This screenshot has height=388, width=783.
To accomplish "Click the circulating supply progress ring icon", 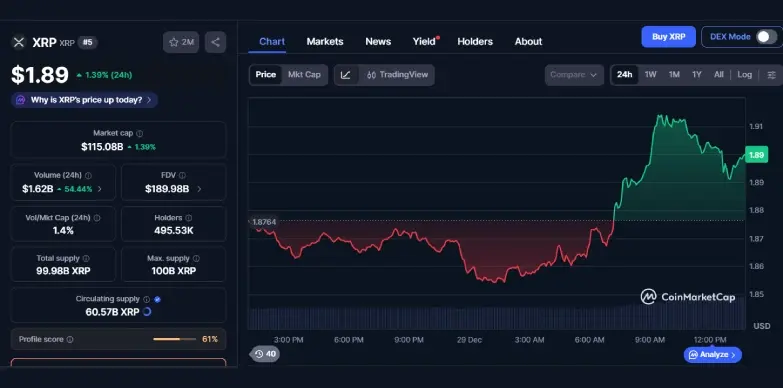I will pos(147,312).
